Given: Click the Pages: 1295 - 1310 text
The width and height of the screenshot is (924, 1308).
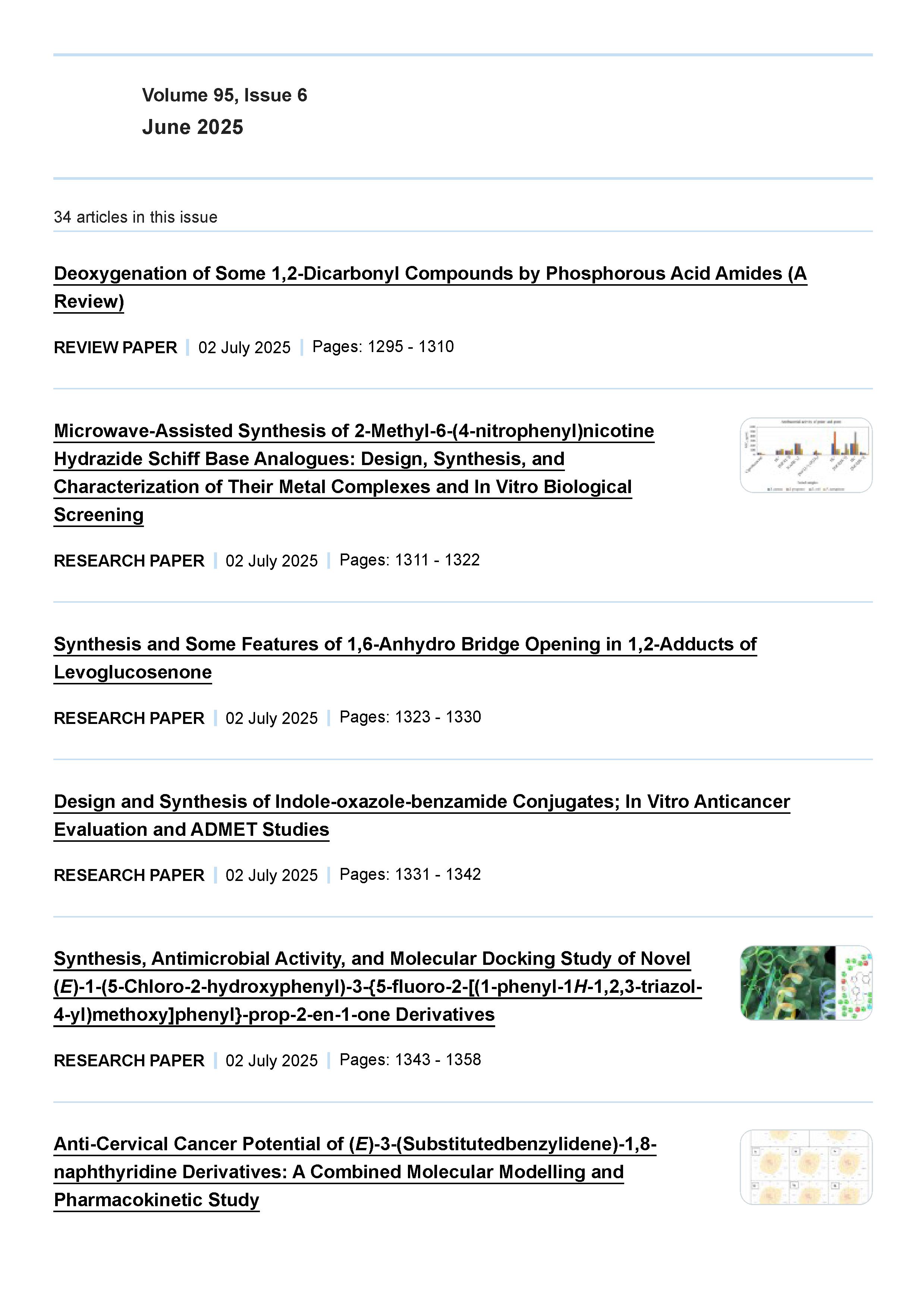Looking at the screenshot, I should tap(383, 347).
